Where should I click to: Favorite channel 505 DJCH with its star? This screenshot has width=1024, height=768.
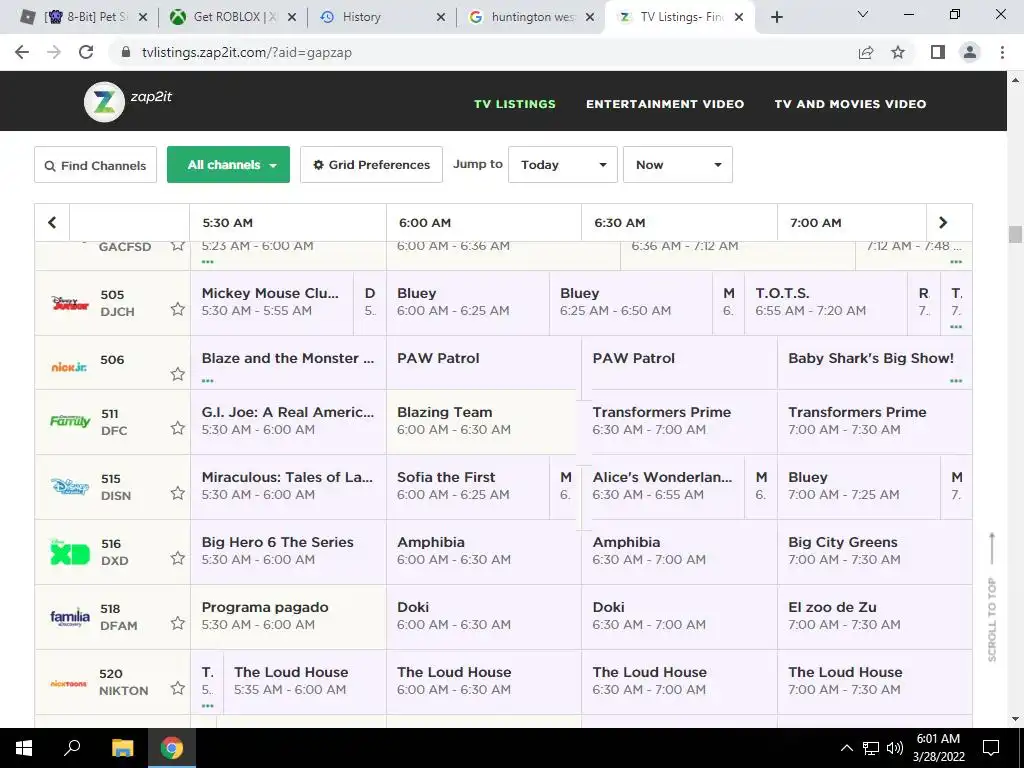pos(178,309)
